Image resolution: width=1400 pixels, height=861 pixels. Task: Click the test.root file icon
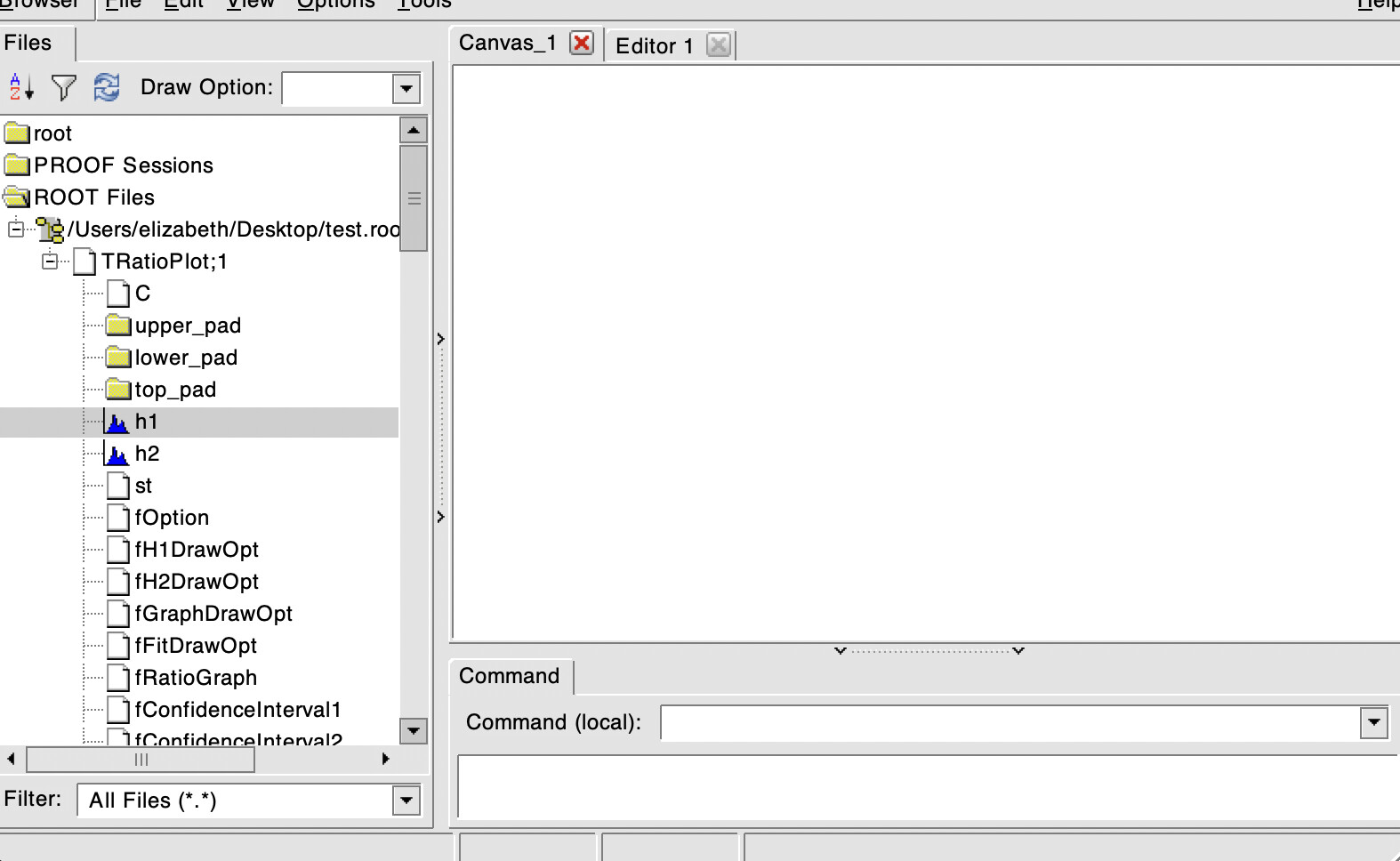(51, 229)
